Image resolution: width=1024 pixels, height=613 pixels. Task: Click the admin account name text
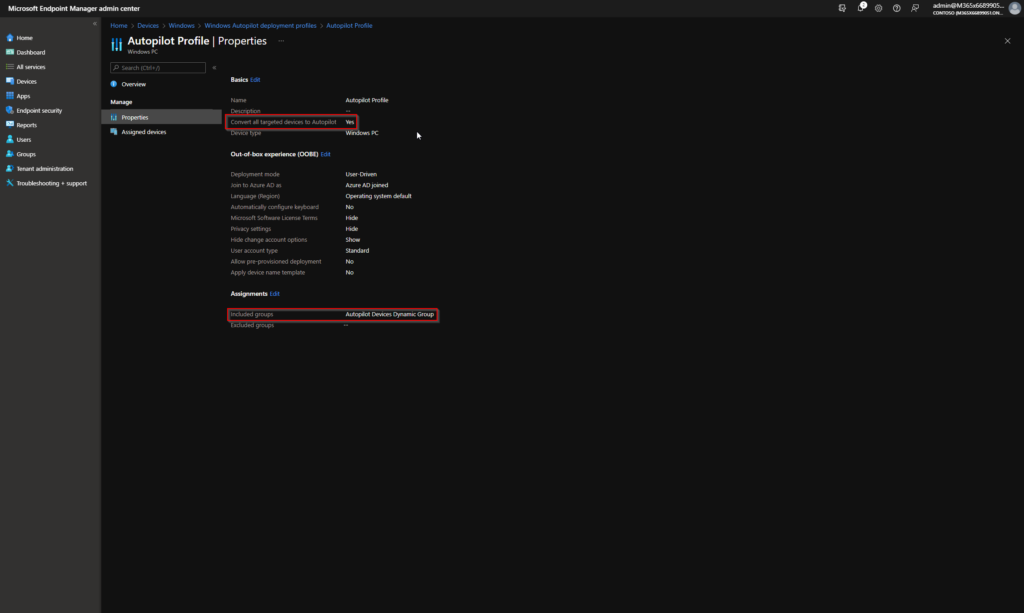point(967,6)
